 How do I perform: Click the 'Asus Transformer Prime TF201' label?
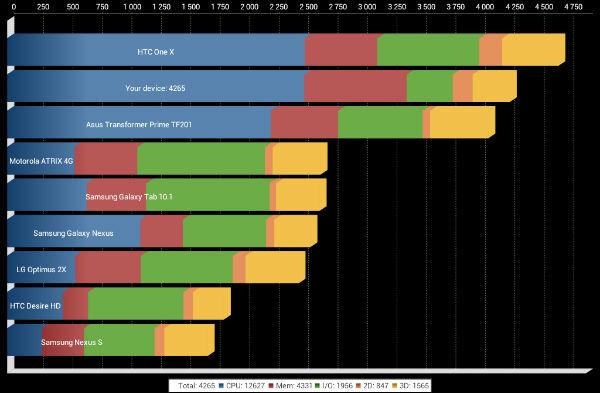(139, 124)
